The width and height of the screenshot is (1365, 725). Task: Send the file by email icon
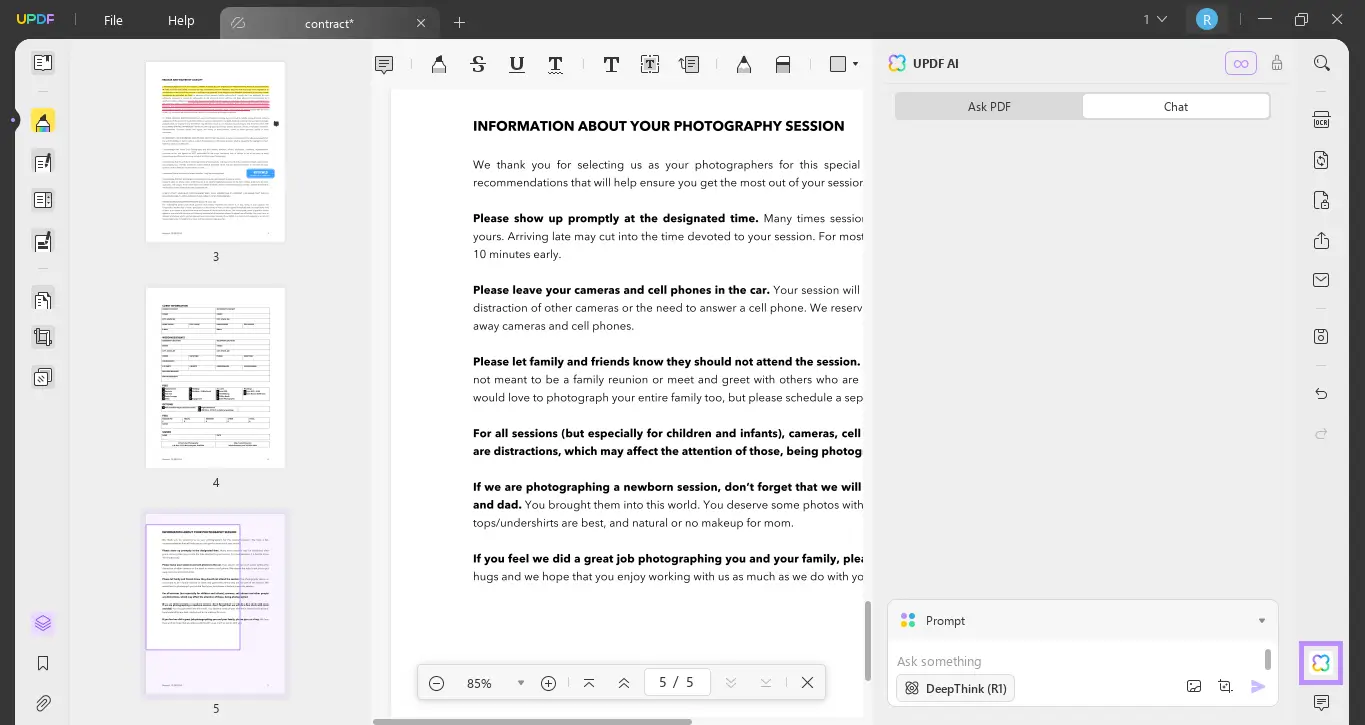point(1322,280)
